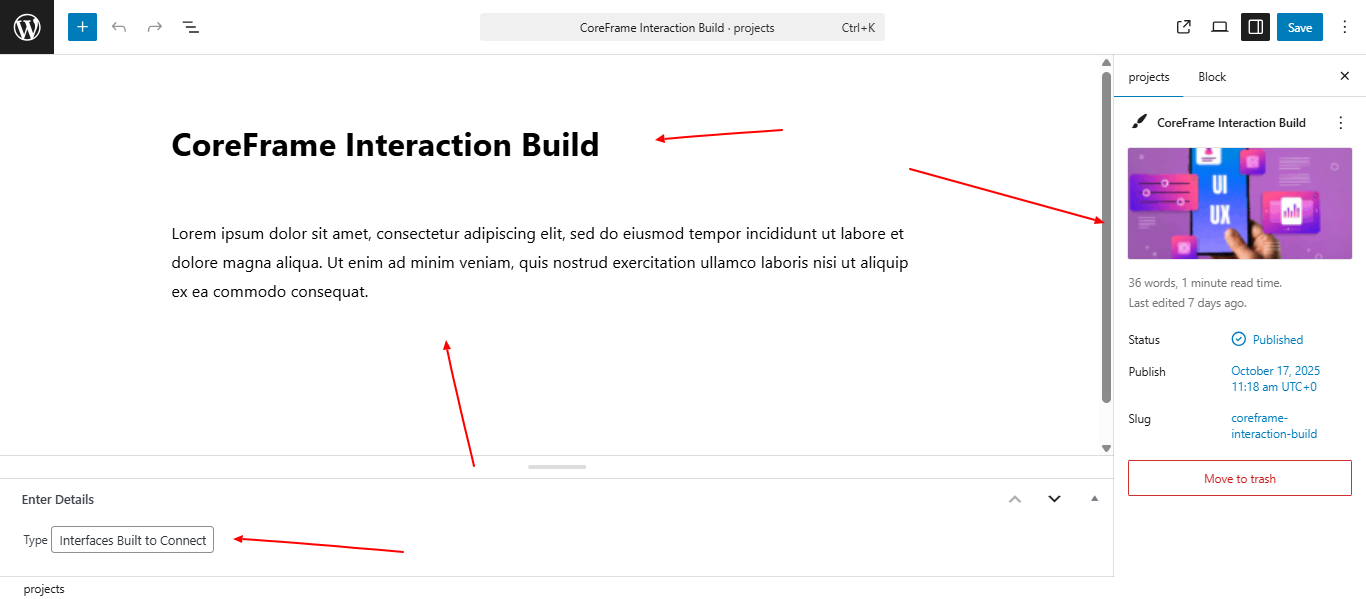This screenshot has height=599, width=1366.
Task: Open the Published status dropdown
Action: click(x=1267, y=340)
